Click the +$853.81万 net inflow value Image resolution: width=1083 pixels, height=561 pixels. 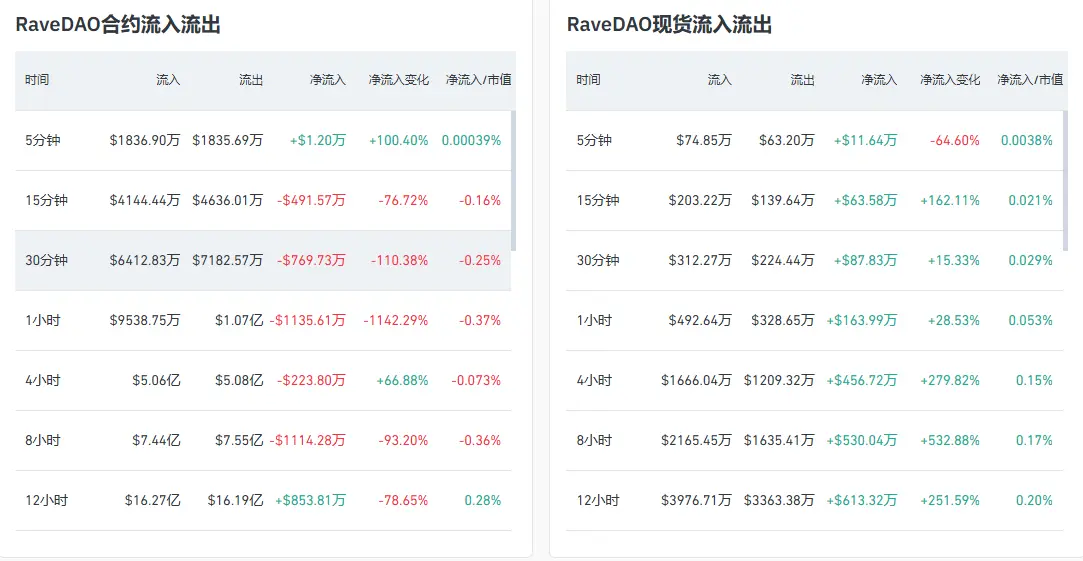pyautogui.click(x=311, y=500)
